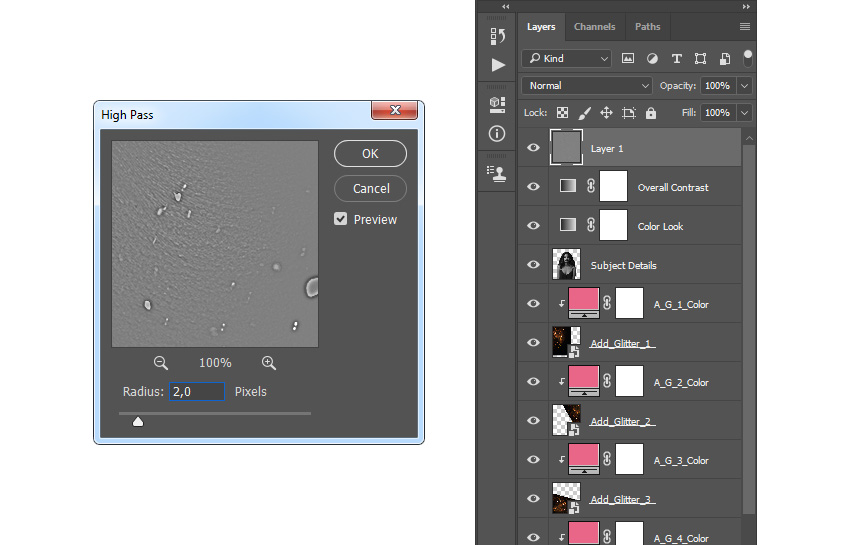Cancel the High Pass dialog
The image size is (850, 545).
370,188
